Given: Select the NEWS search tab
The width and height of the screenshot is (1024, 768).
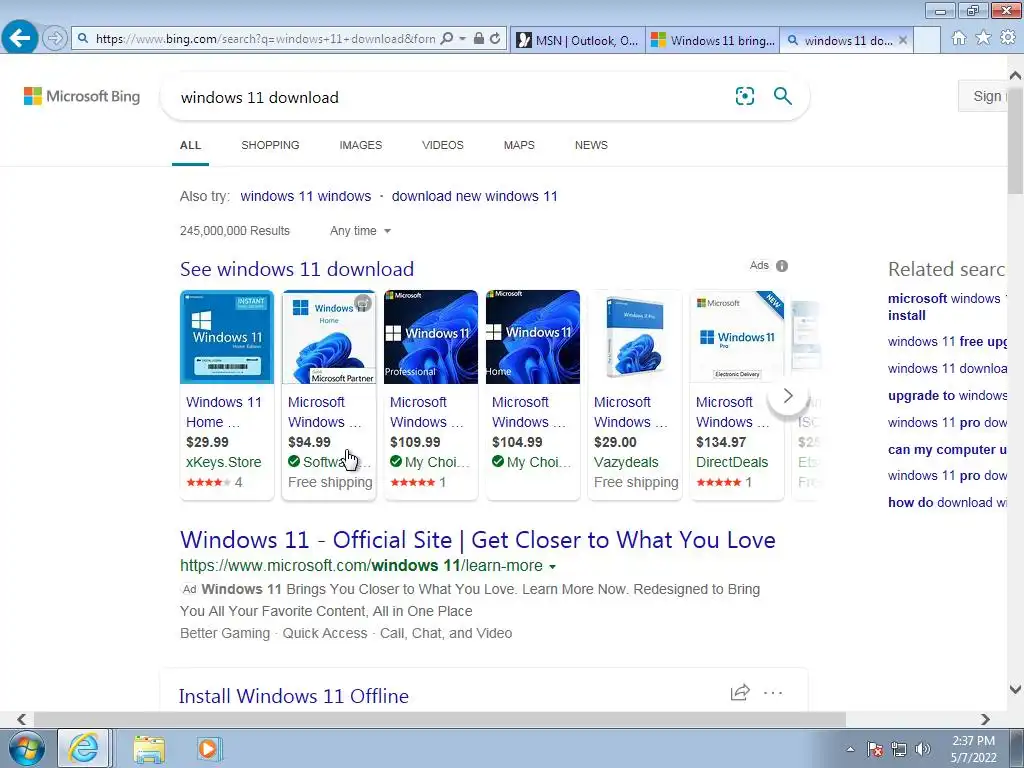Looking at the screenshot, I should (x=591, y=145).
